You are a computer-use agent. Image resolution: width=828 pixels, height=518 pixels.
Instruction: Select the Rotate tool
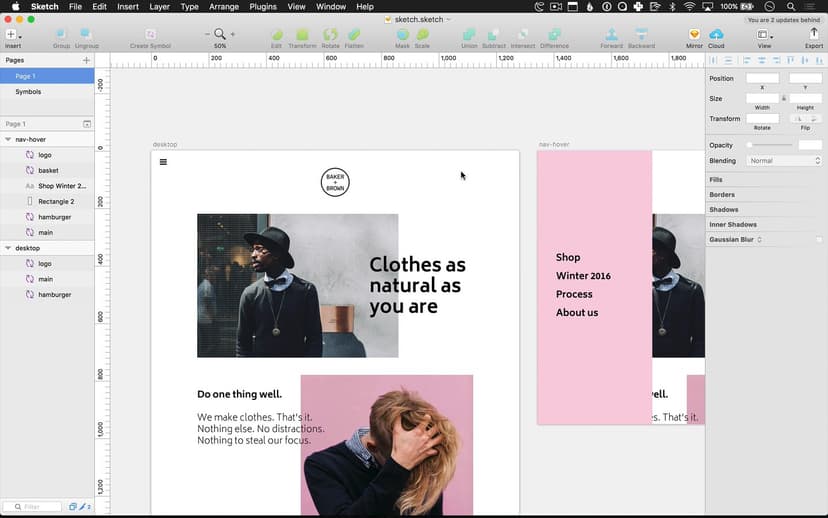(x=330, y=36)
